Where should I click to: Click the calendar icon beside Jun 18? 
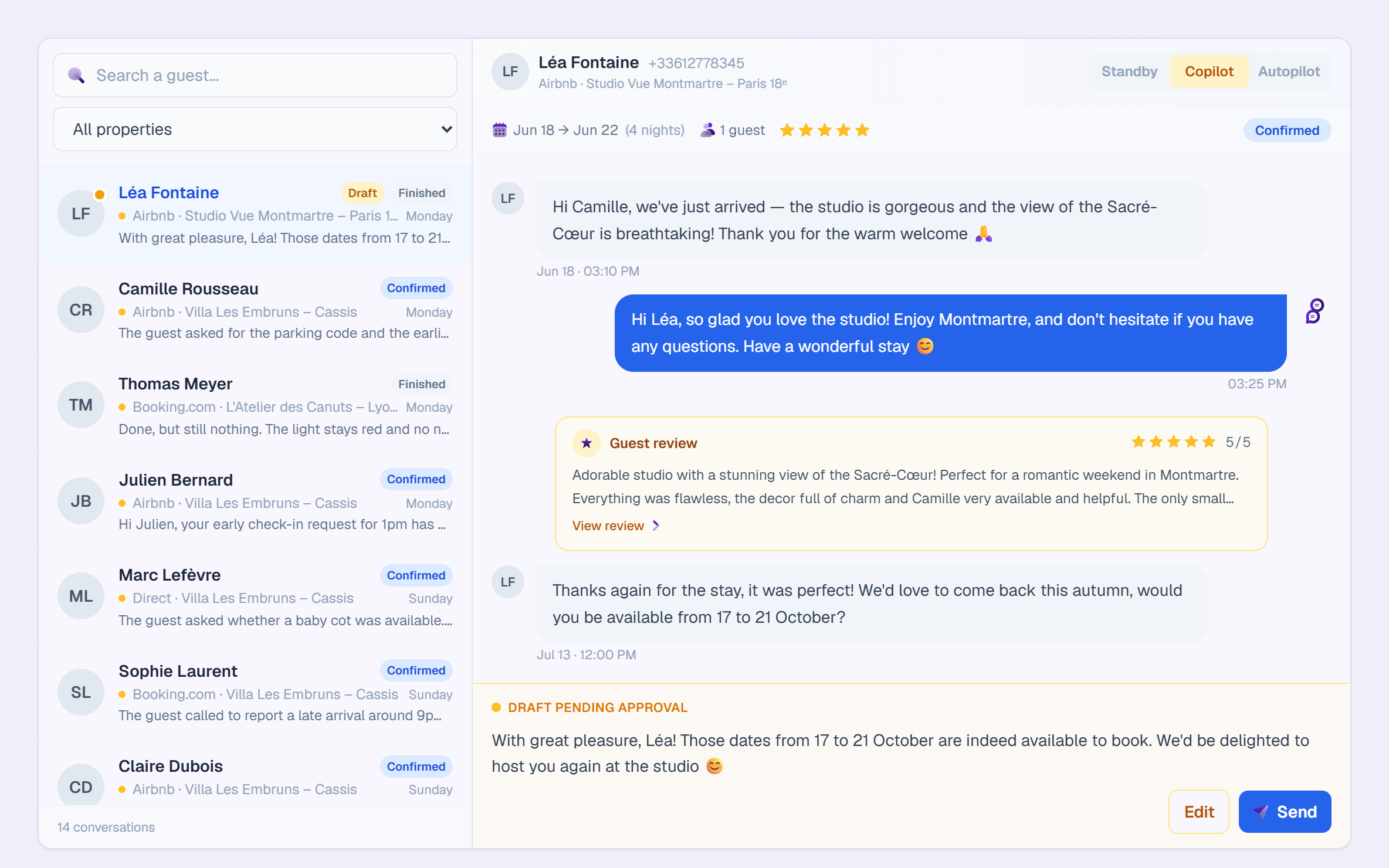point(499,130)
